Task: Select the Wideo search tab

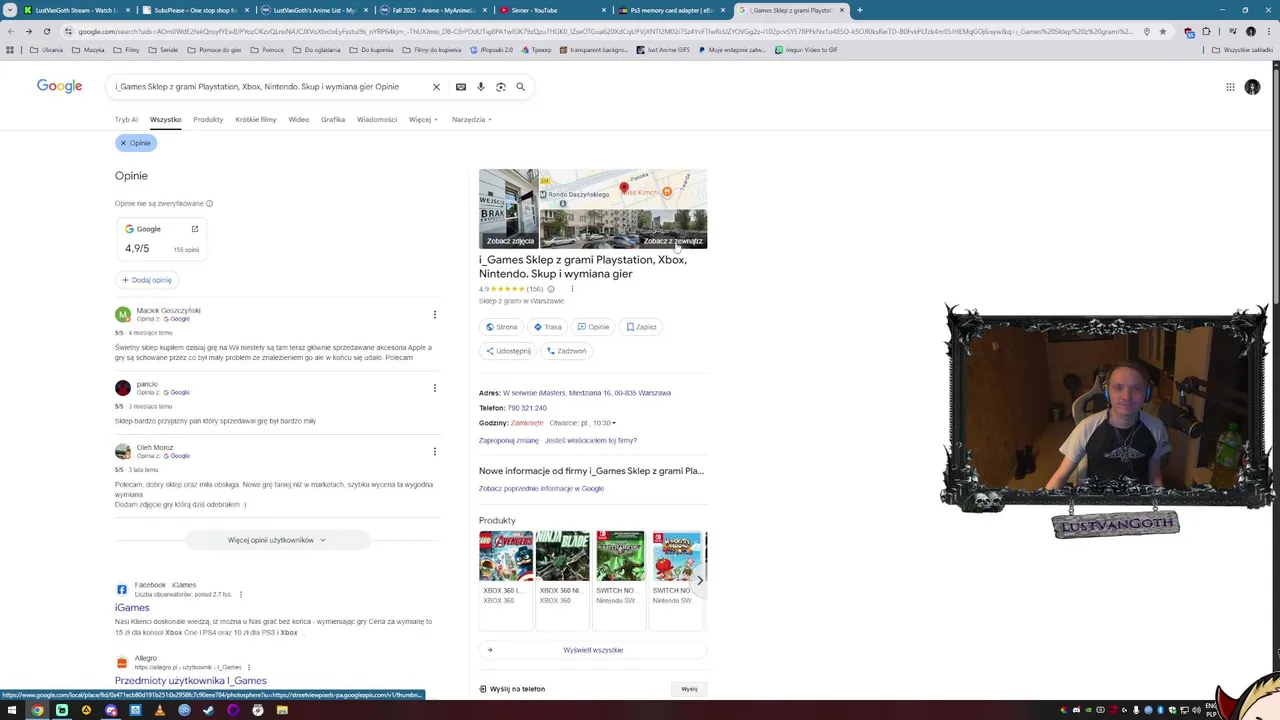Action: tap(299, 120)
